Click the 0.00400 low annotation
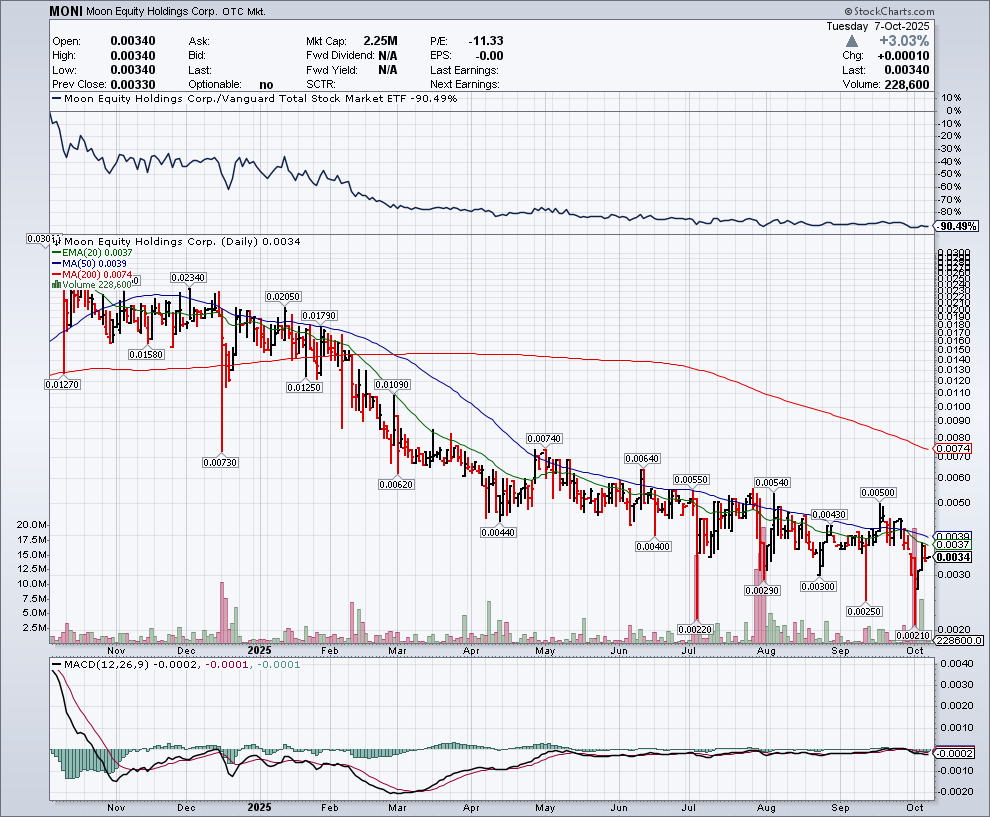 click(653, 546)
